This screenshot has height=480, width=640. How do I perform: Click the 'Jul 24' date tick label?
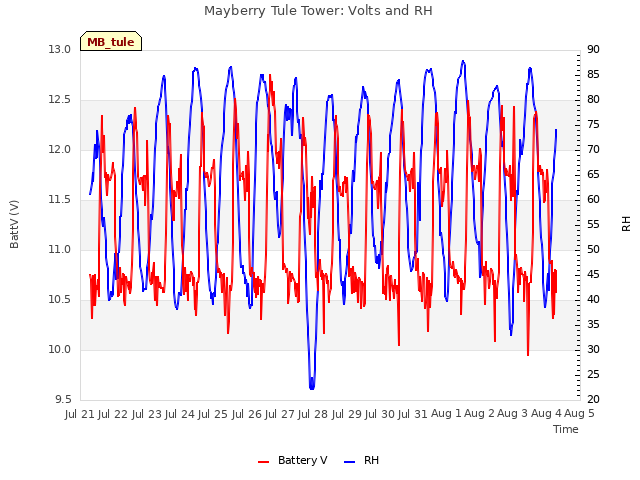click(x=179, y=414)
